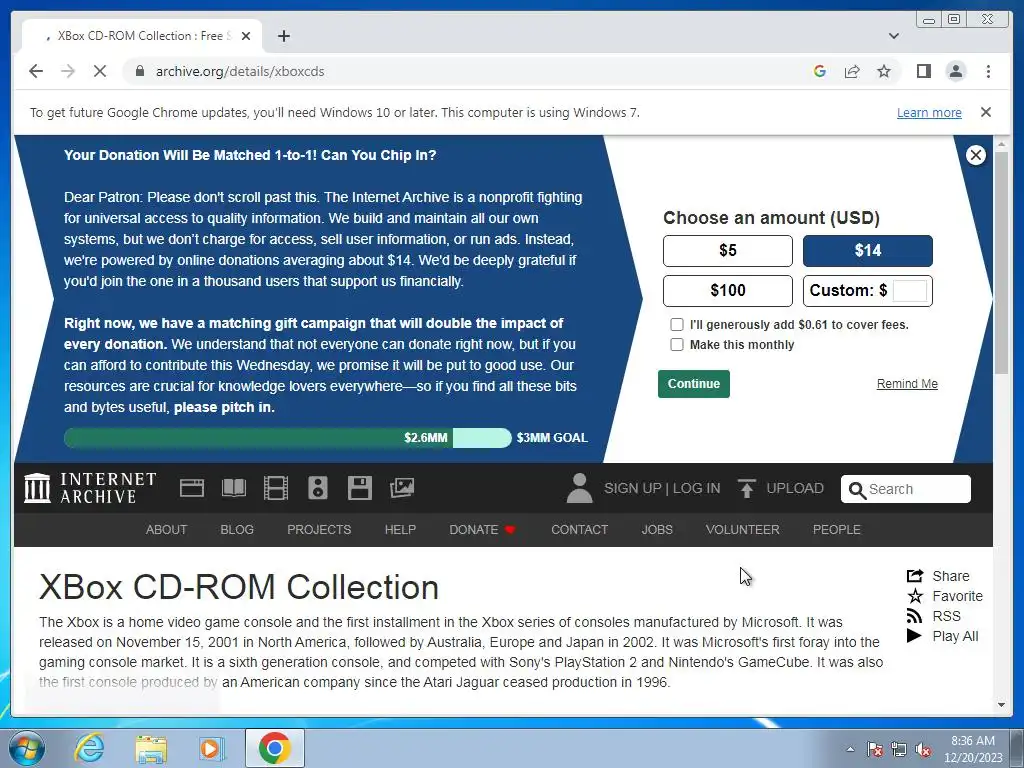Screen dimensions: 1024x768
Task: Open the Audio speaker icon
Action: [x=317, y=488]
